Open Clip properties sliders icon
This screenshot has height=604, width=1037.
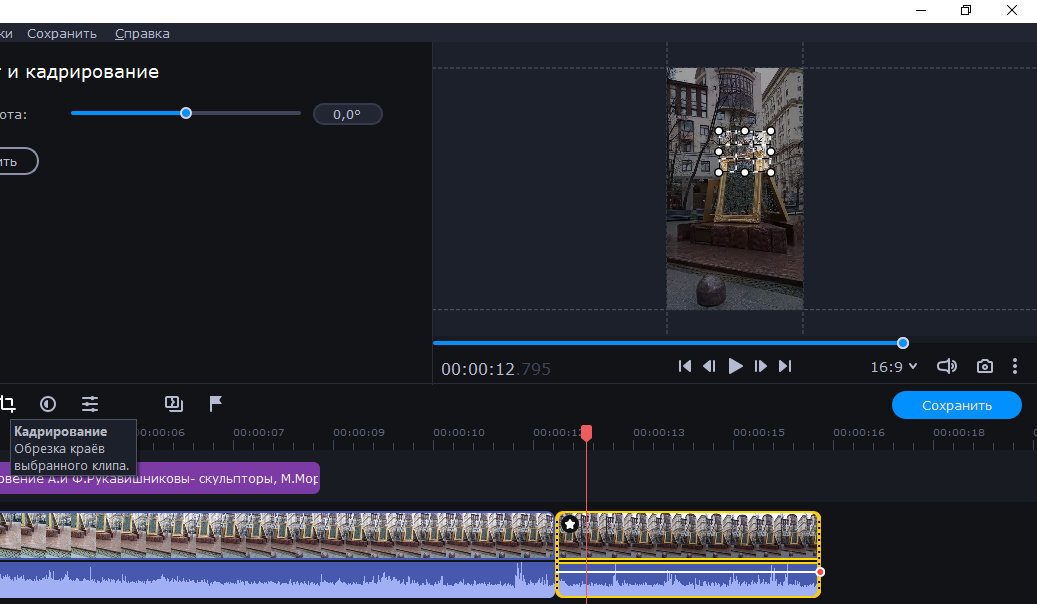pyautogui.click(x=90, y=404)
